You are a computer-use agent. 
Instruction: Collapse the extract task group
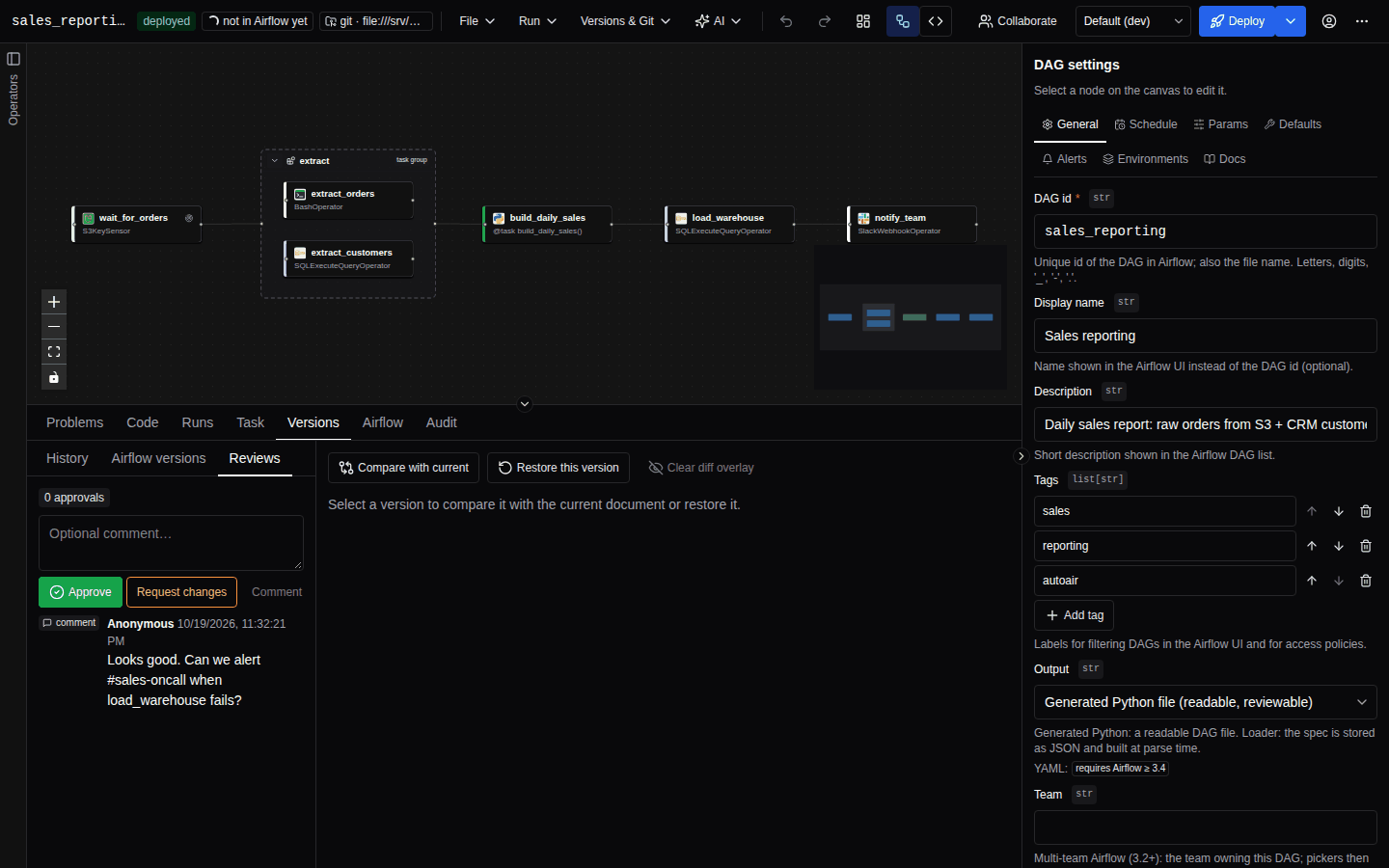pyautogui.click(x=275, y=161)
